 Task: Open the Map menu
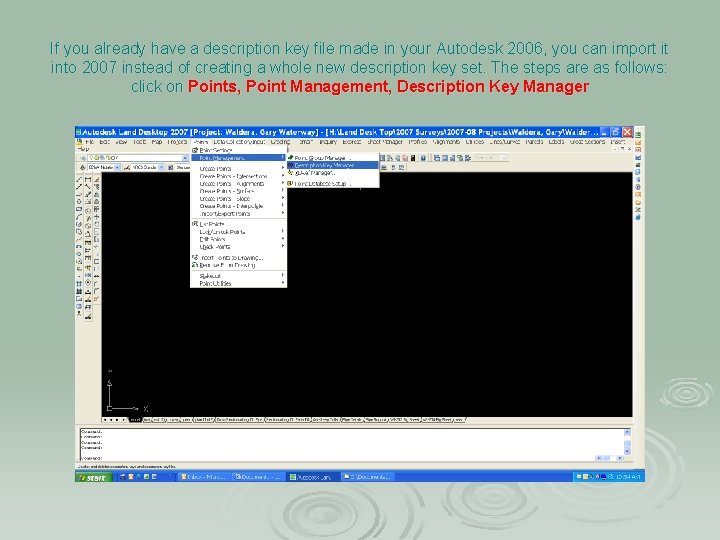(157, 142)
